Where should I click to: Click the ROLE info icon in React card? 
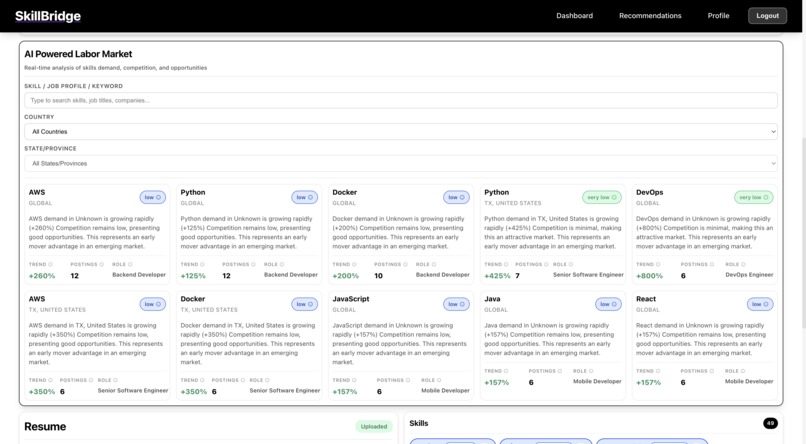click(x=743, y=371)
